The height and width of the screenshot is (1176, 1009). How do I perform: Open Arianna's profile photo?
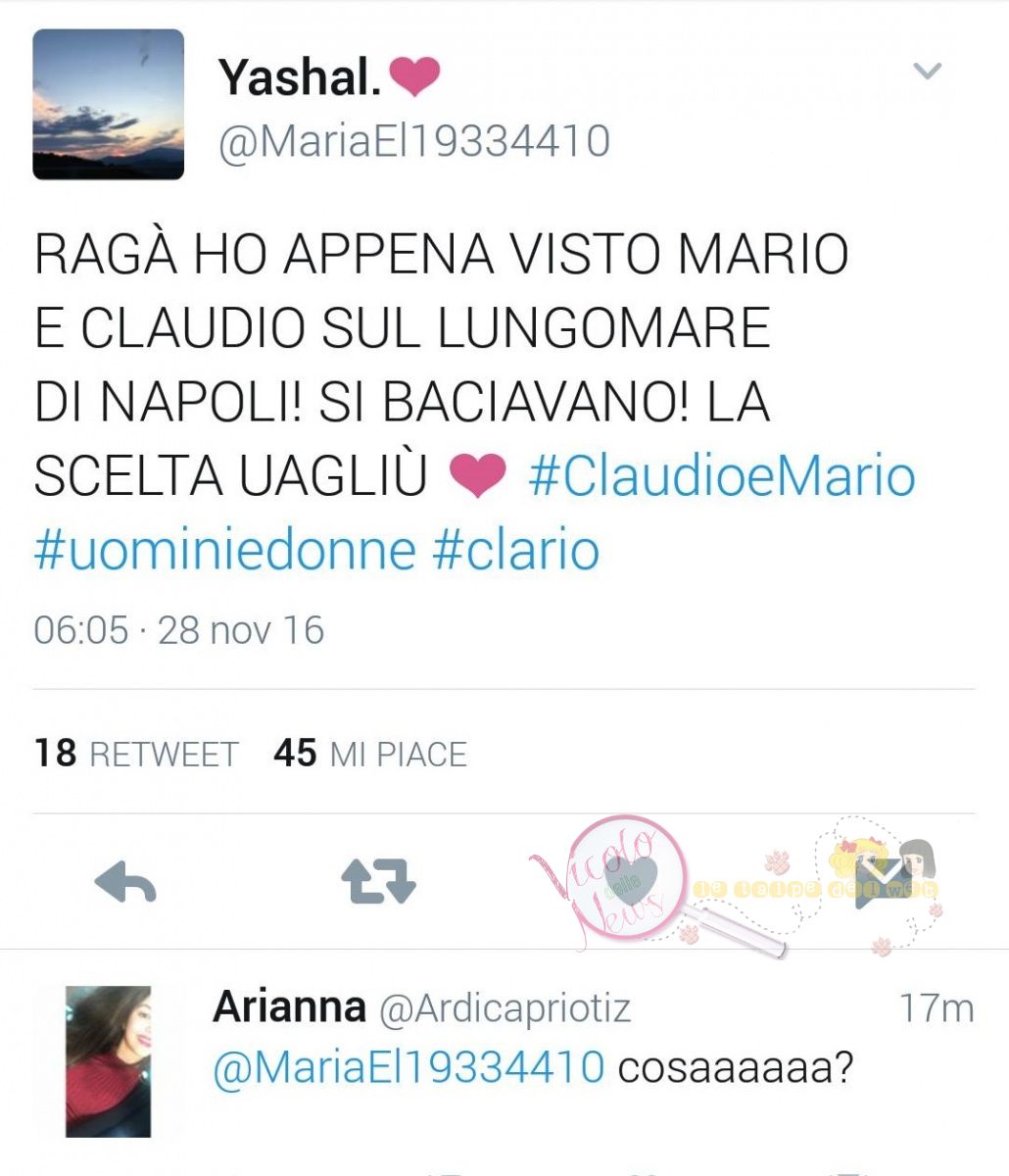[x=108, y=1061]
